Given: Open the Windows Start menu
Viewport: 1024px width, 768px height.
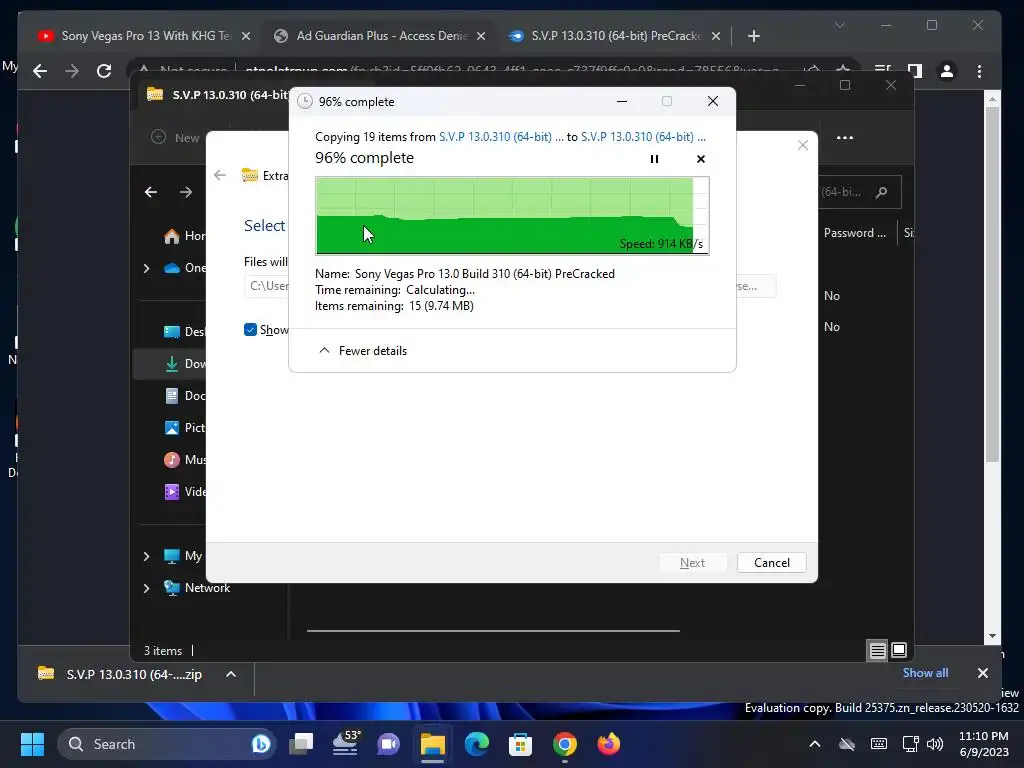Looking at the screenshot, I should (x=32, y=744).
